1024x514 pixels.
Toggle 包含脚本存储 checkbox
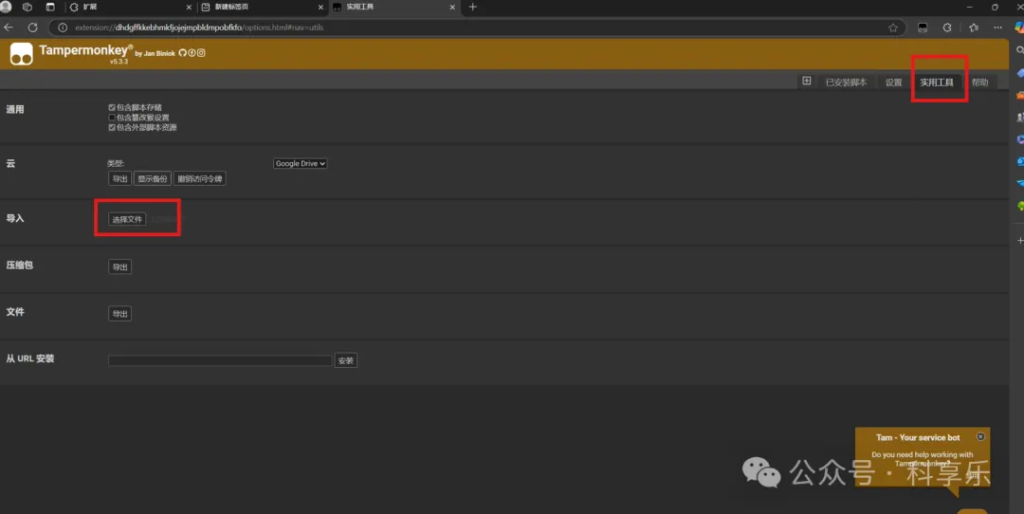(112, 107)
